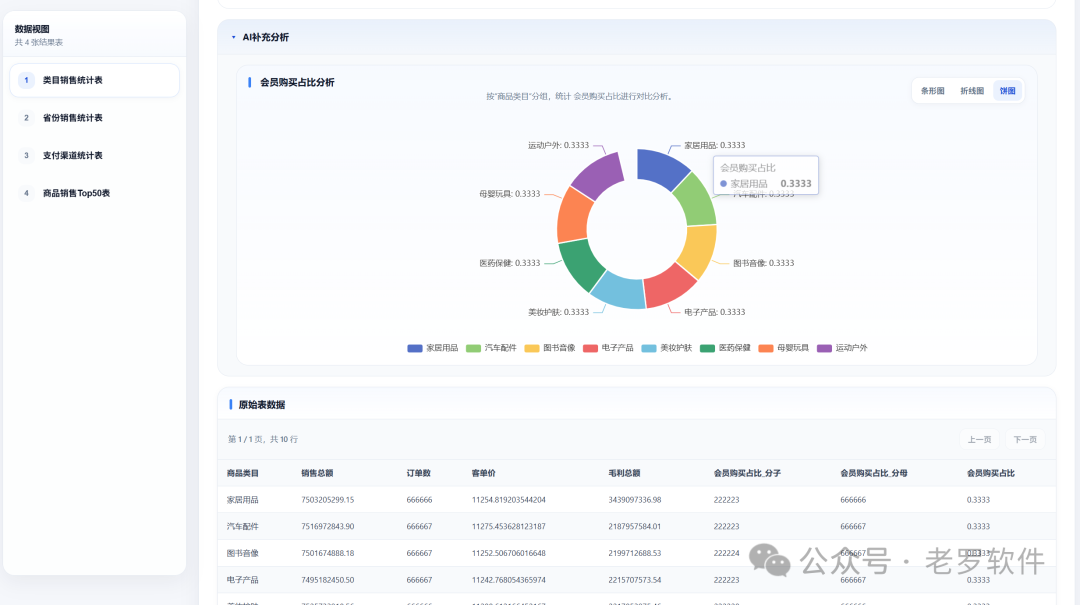The width and height of the screenshot is (1080, 605).
Task: Toggle 母婴玩具 legend color swatch
Action: pyautogui.click(x=766, y=349)
